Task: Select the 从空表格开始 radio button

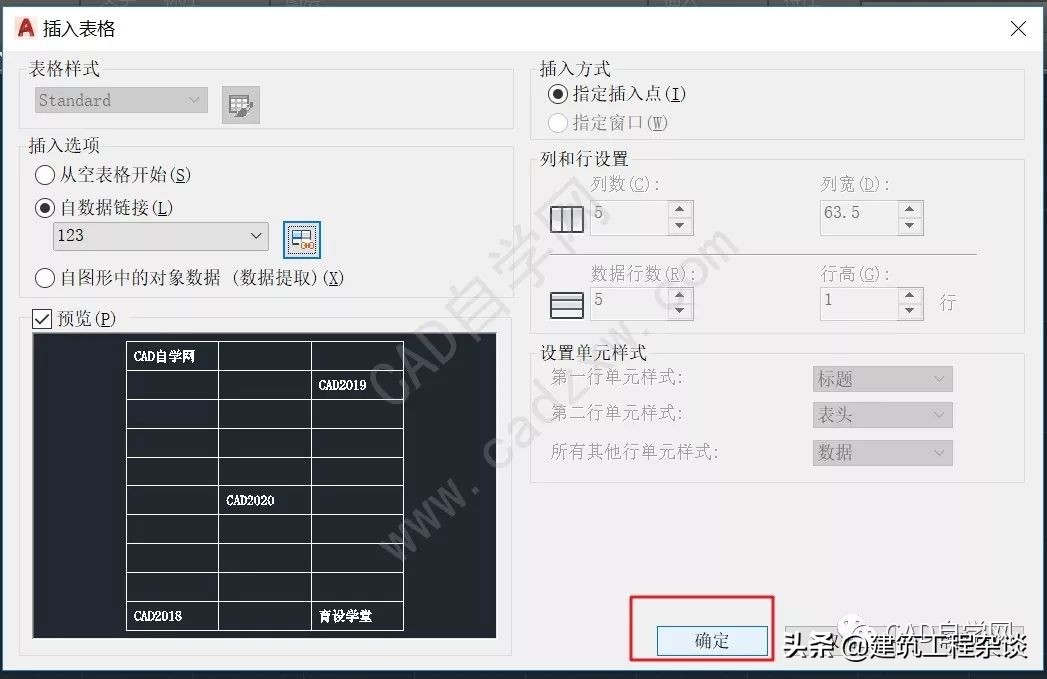Action: coord(44,174)
